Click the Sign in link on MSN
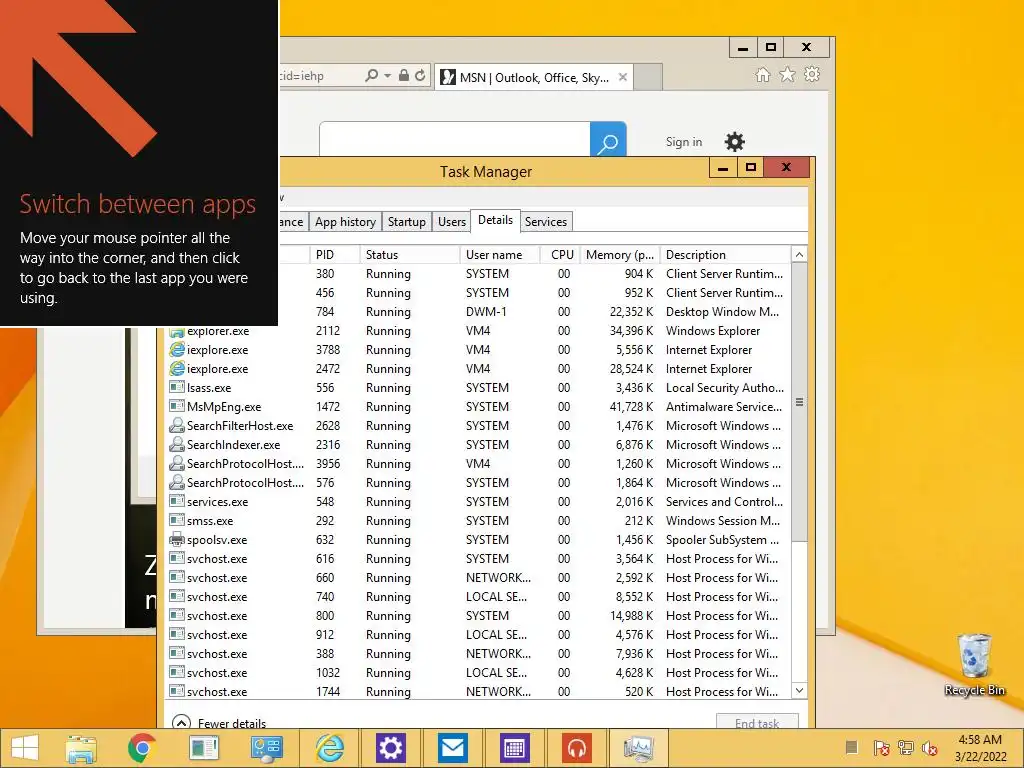Screen dimensions: 1024x768 coord(684,142)
